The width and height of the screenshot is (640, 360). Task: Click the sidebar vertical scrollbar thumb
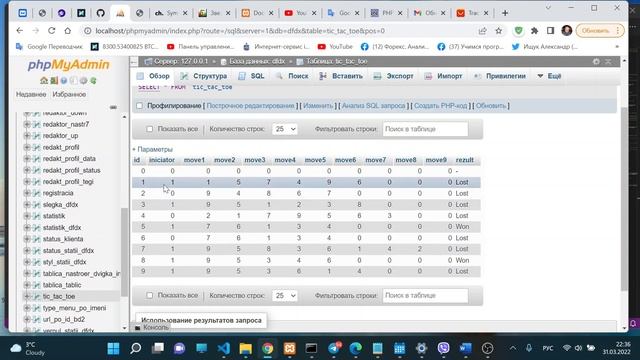(124, 252)
